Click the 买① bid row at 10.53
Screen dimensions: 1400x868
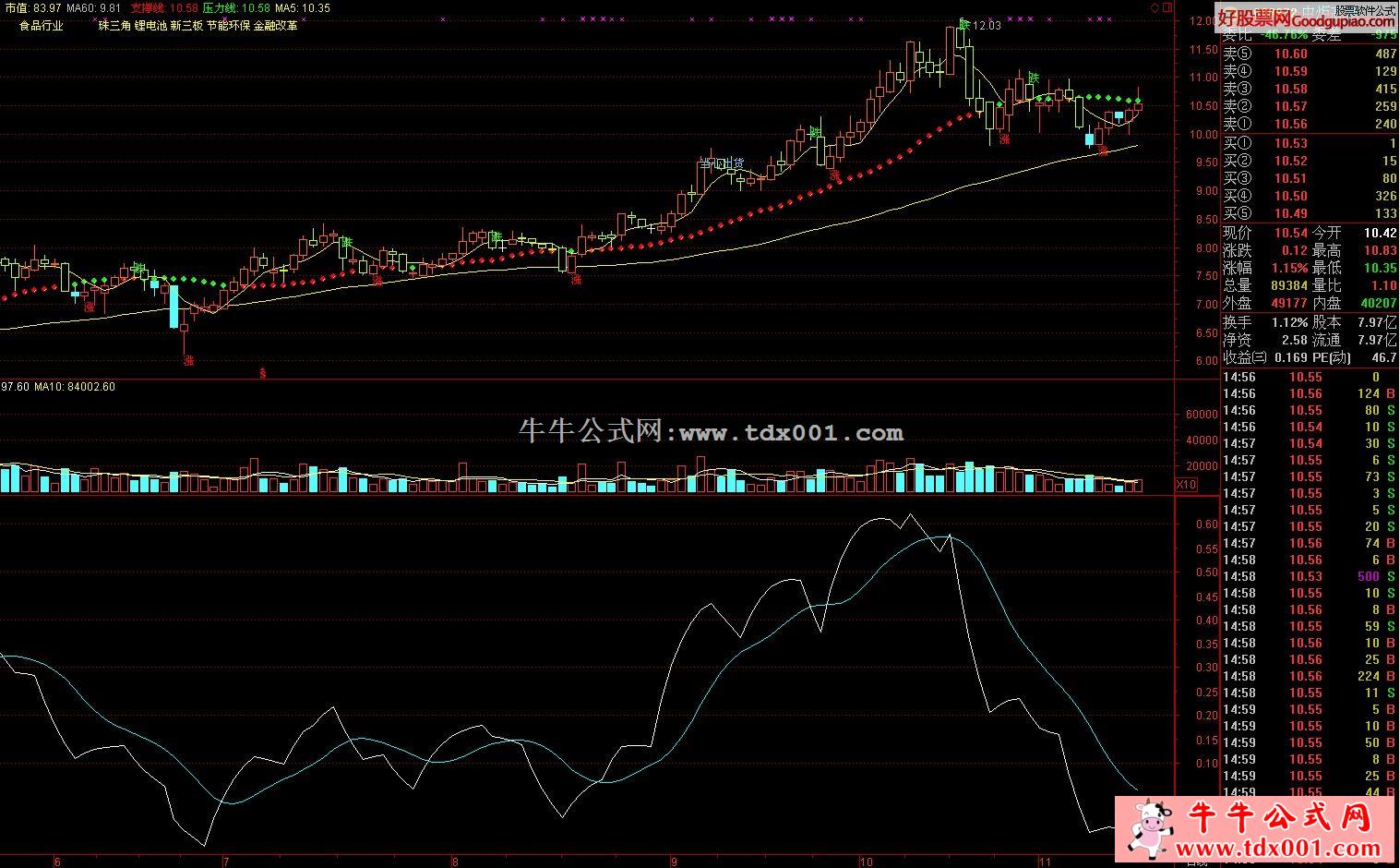click(1309, 143)
